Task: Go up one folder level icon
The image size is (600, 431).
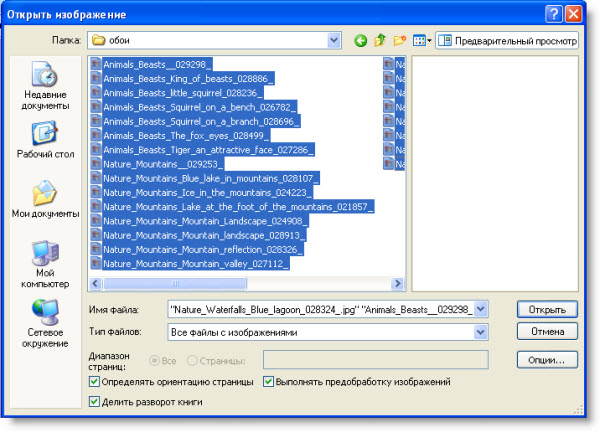Action: (x=380, y=40)
